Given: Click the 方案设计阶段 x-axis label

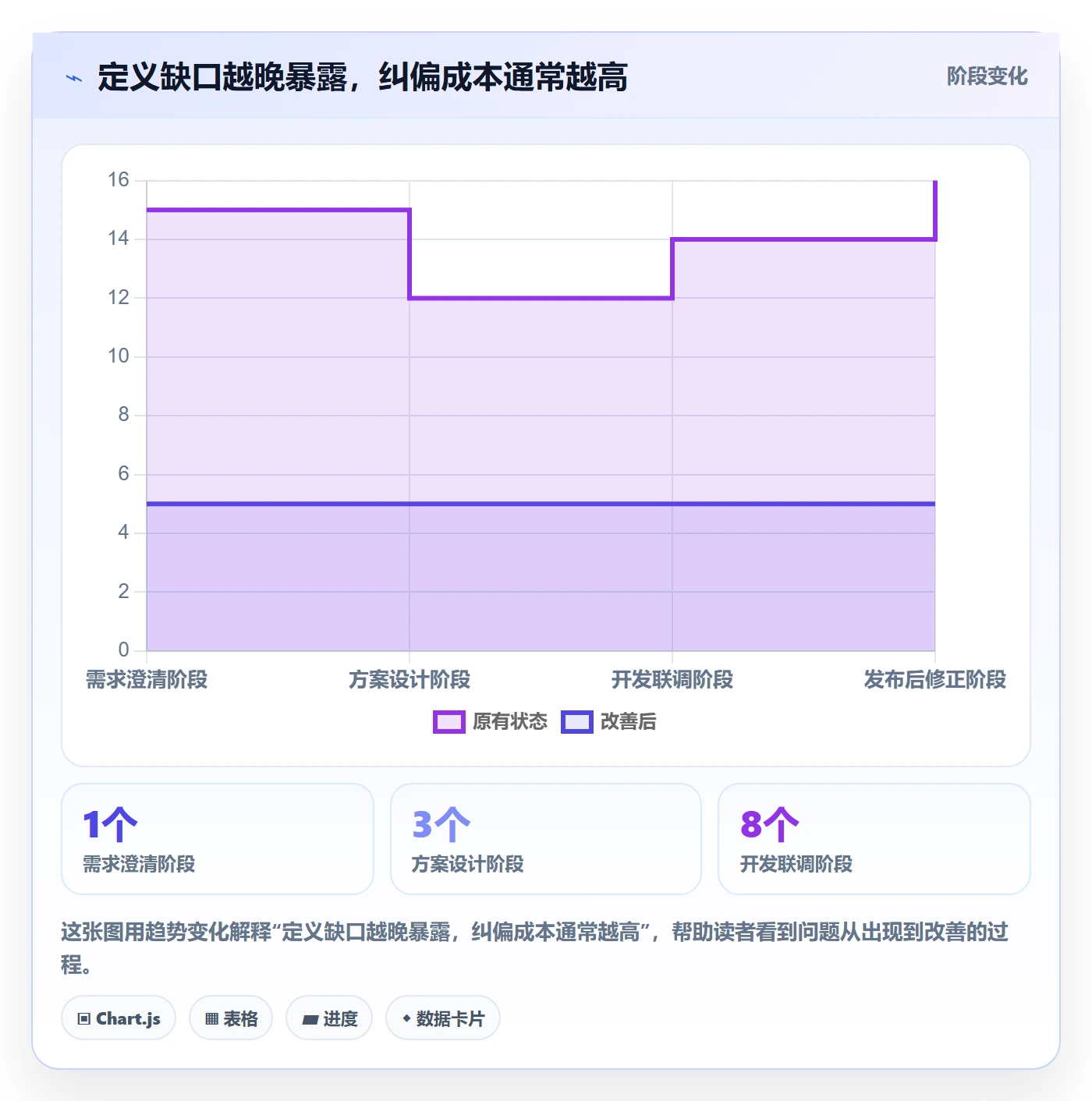Looking at the screenshot, I should coord(409,680).
